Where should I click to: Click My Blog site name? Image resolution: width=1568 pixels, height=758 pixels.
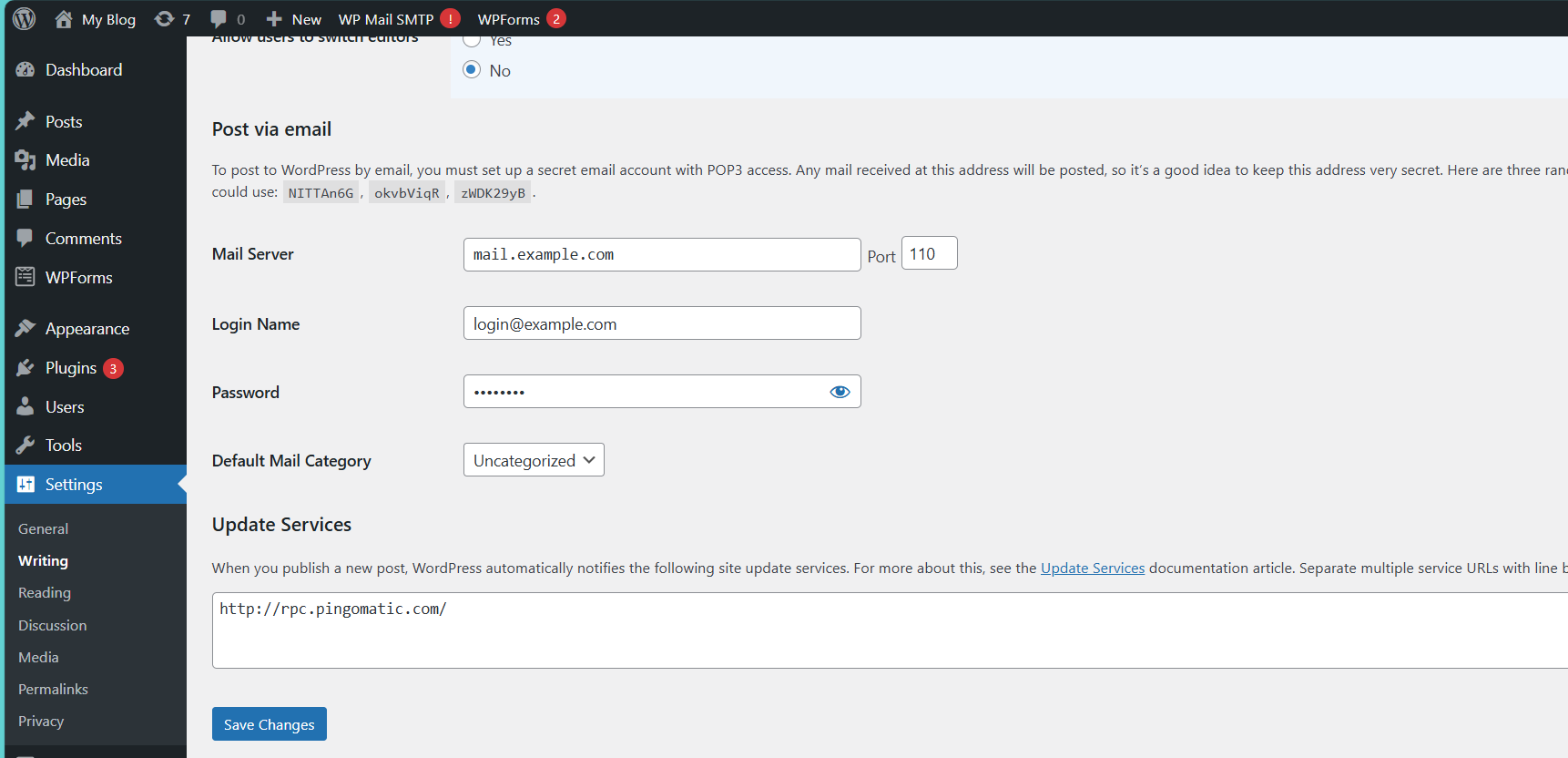[x=108, y=19]
